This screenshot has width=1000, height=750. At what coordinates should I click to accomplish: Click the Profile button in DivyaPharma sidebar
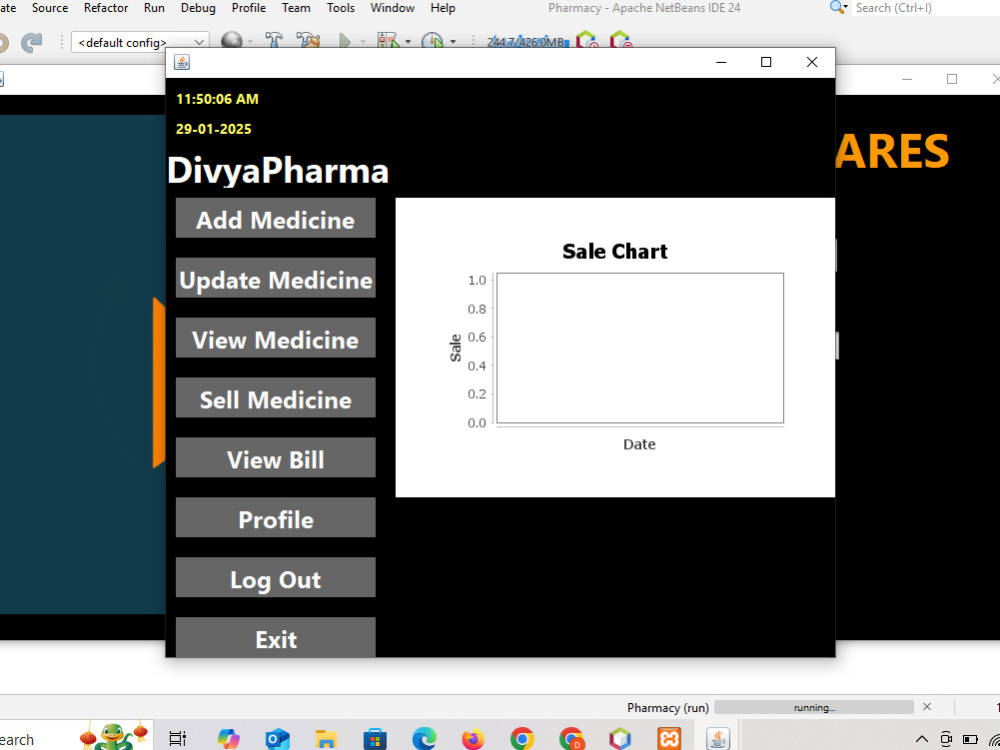click(x=276, y=518)
